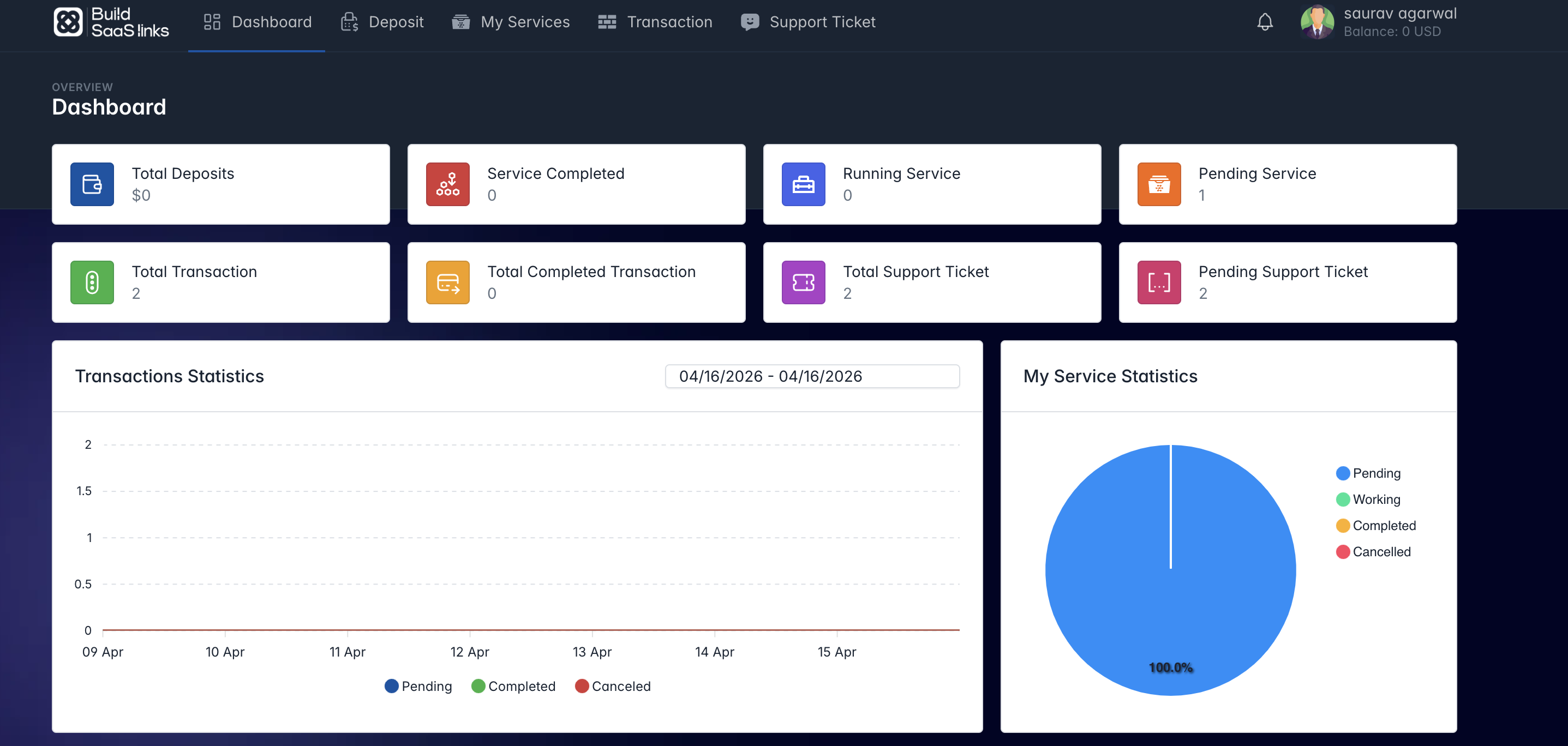Click the Total Completed Transaction card icon
Viewport: 1568px width, 746px height.
pos(448,282)
